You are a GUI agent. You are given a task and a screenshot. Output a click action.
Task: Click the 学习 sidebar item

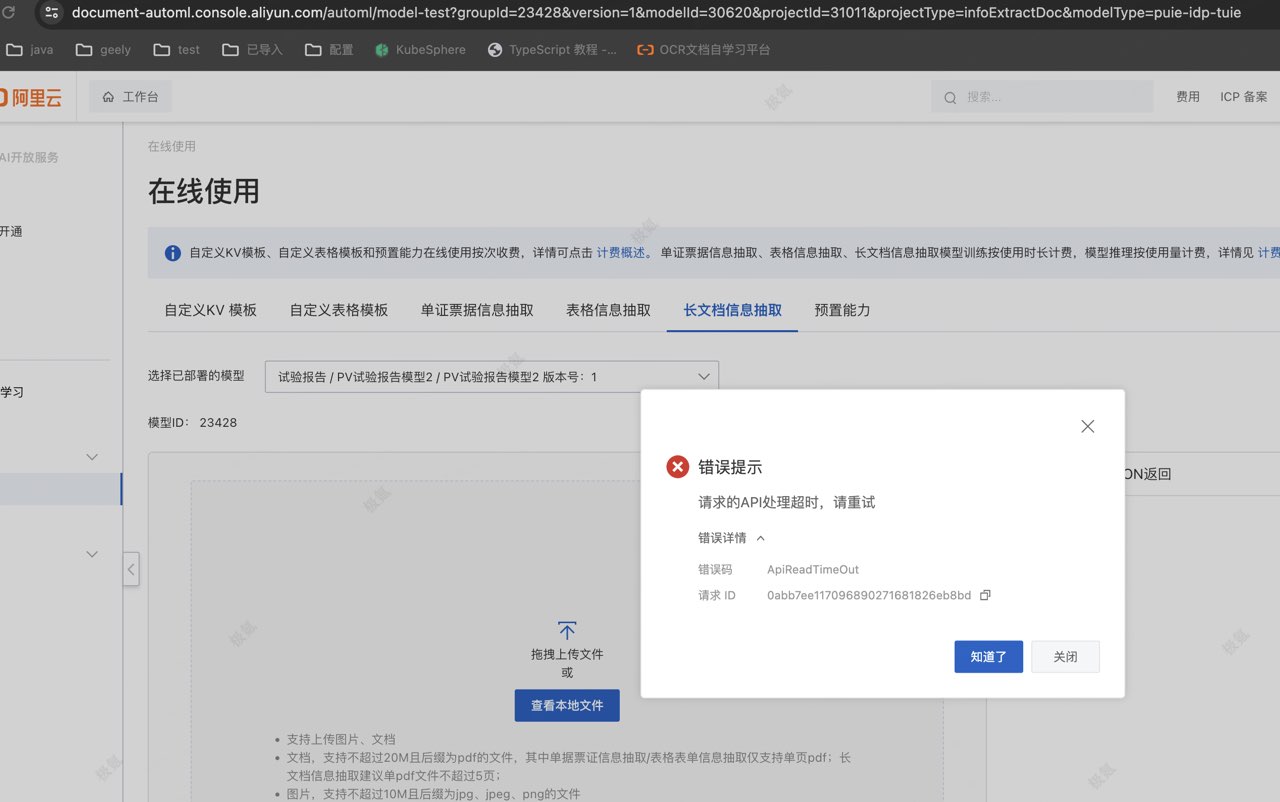[x=12, y=392]
